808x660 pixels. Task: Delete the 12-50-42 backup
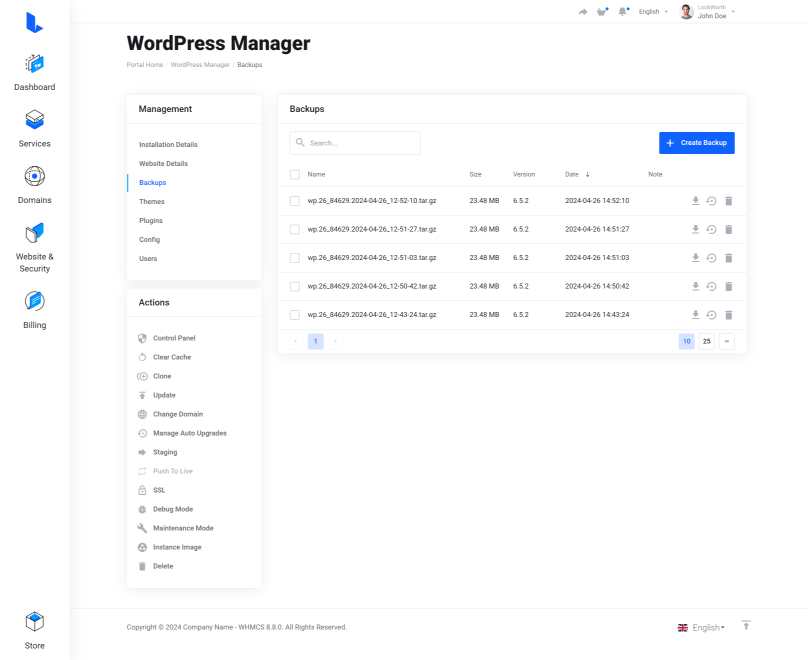[729, 286]
